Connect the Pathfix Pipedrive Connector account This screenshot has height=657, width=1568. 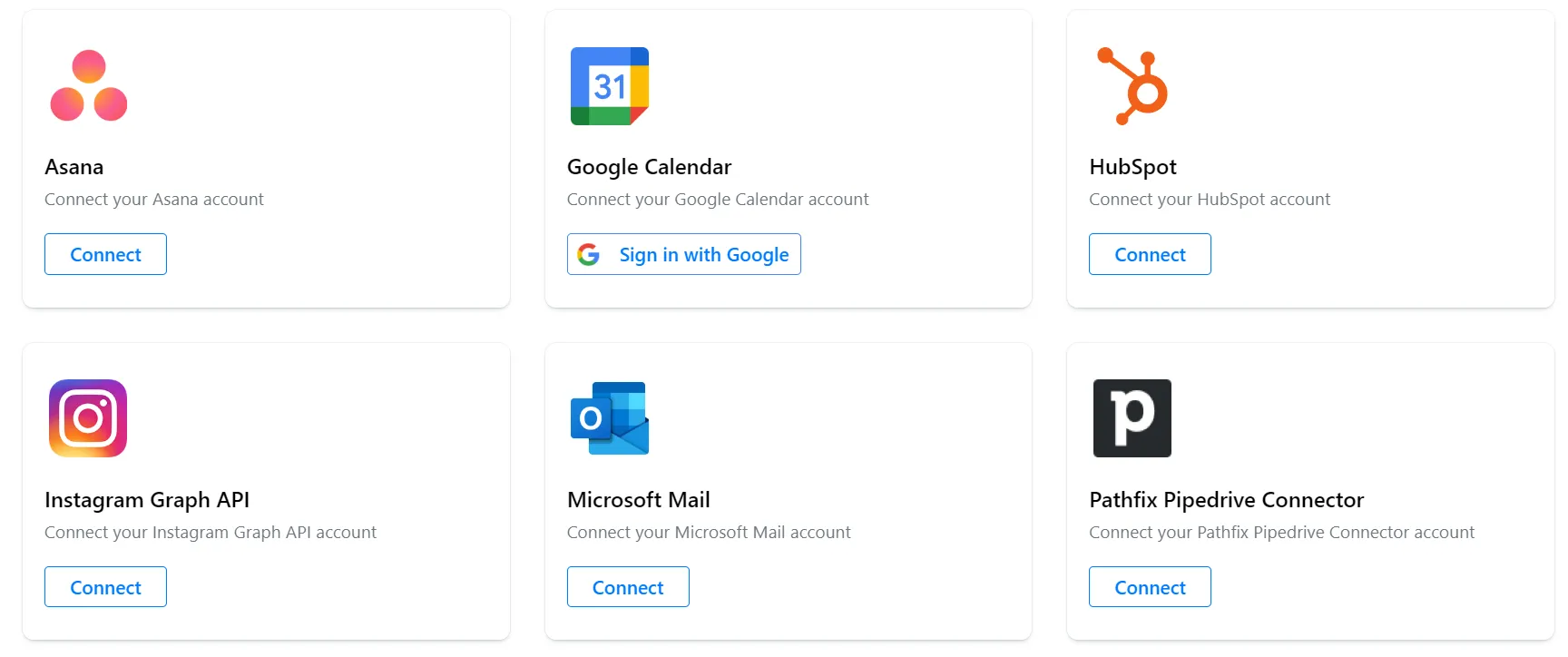tap(1150, 587)
